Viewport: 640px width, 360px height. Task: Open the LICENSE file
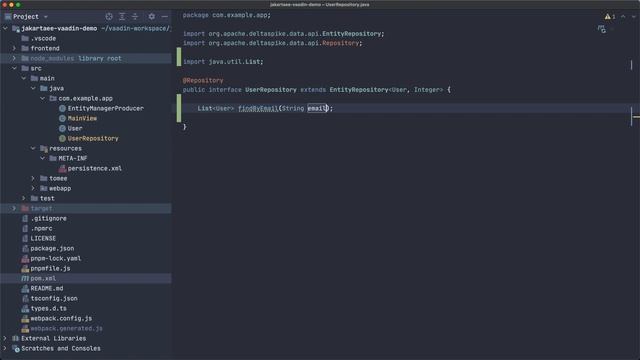(x=43, y=238)
